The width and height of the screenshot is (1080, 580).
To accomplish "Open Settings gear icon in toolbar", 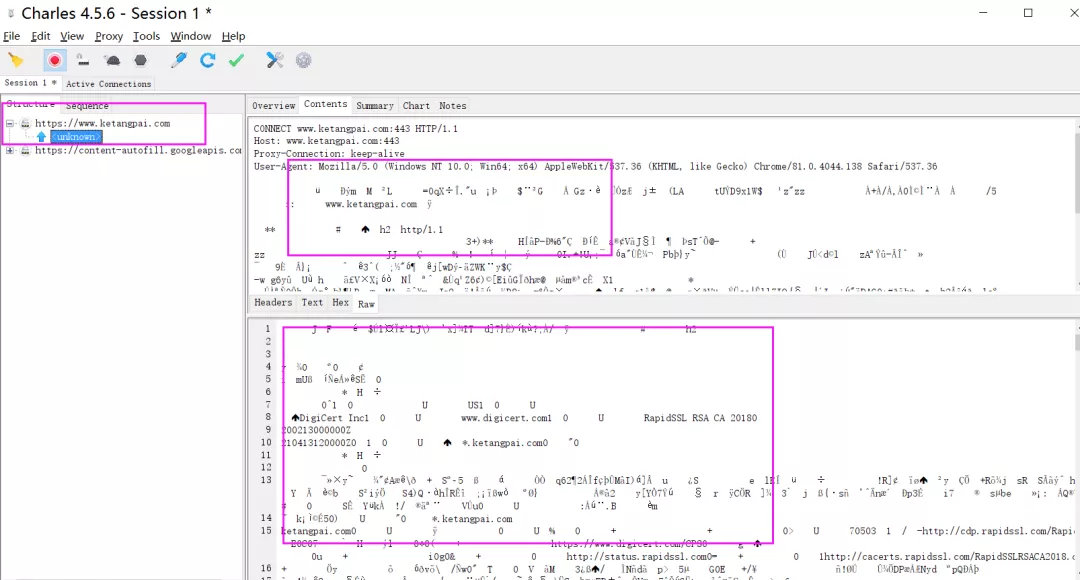I will [304, 61].
